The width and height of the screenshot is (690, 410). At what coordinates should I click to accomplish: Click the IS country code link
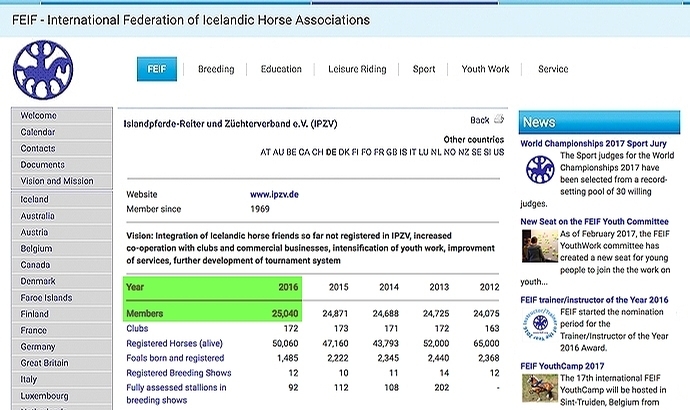[403, 152]
